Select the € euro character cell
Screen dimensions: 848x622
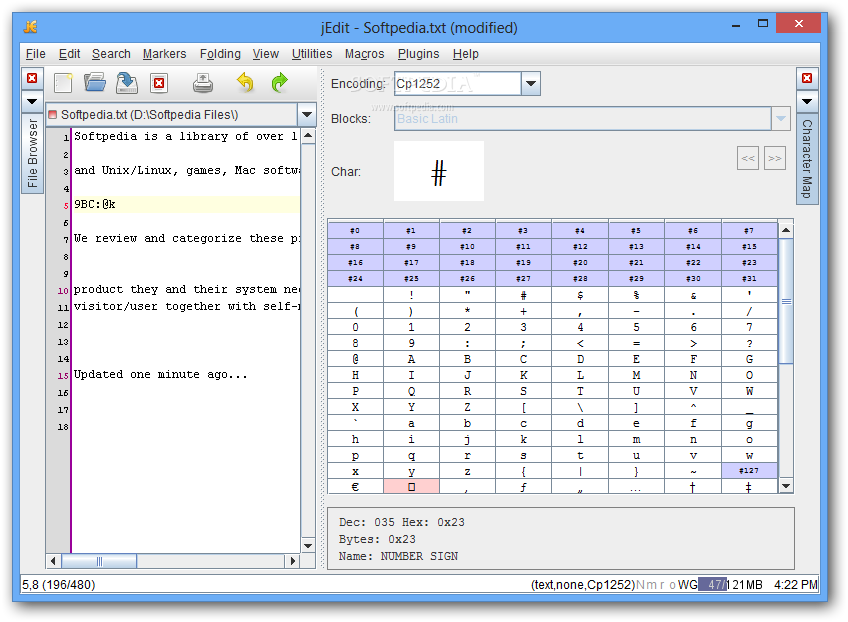355,487
